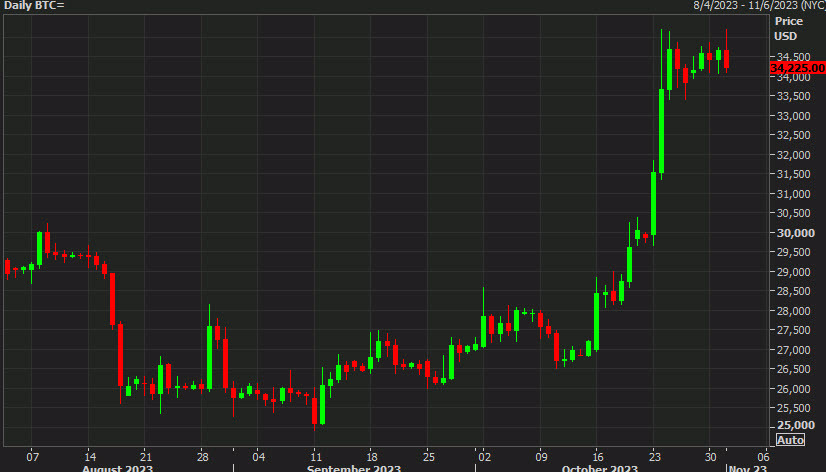
Task: Select the 29,500 price axis label
Action: click(x=793, y=252)
